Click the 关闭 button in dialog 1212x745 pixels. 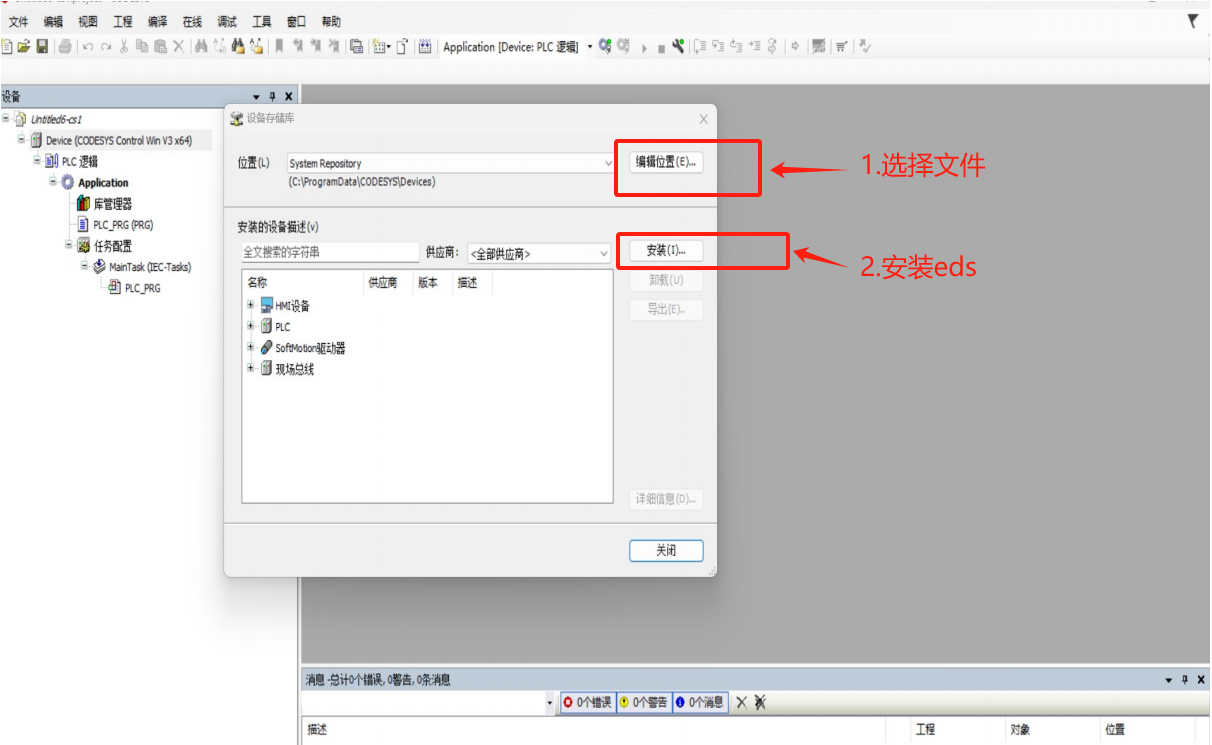pos(666,550)
